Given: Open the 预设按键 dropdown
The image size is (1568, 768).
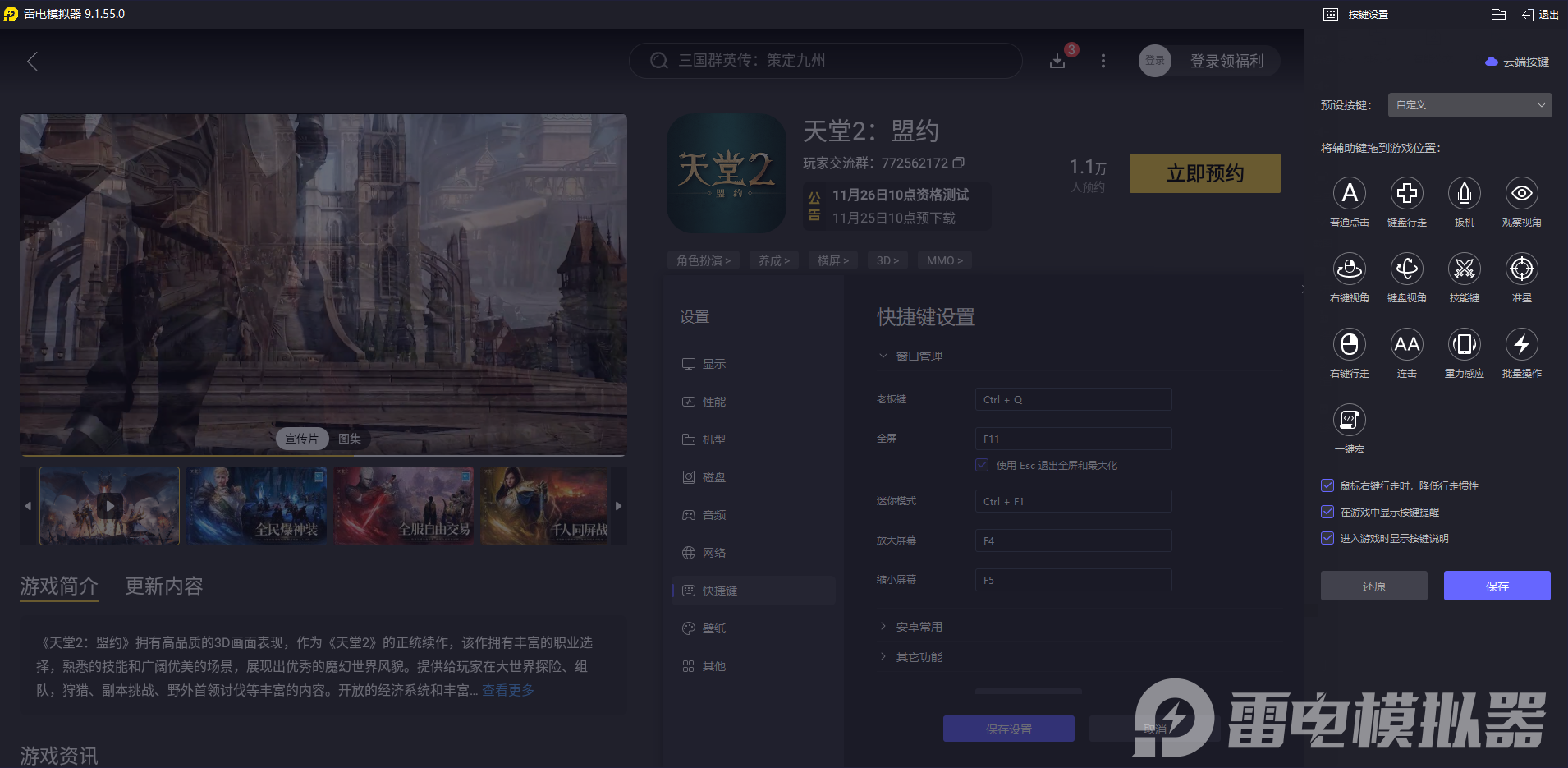Looking at the screenshot, I should click(1469, 105).
